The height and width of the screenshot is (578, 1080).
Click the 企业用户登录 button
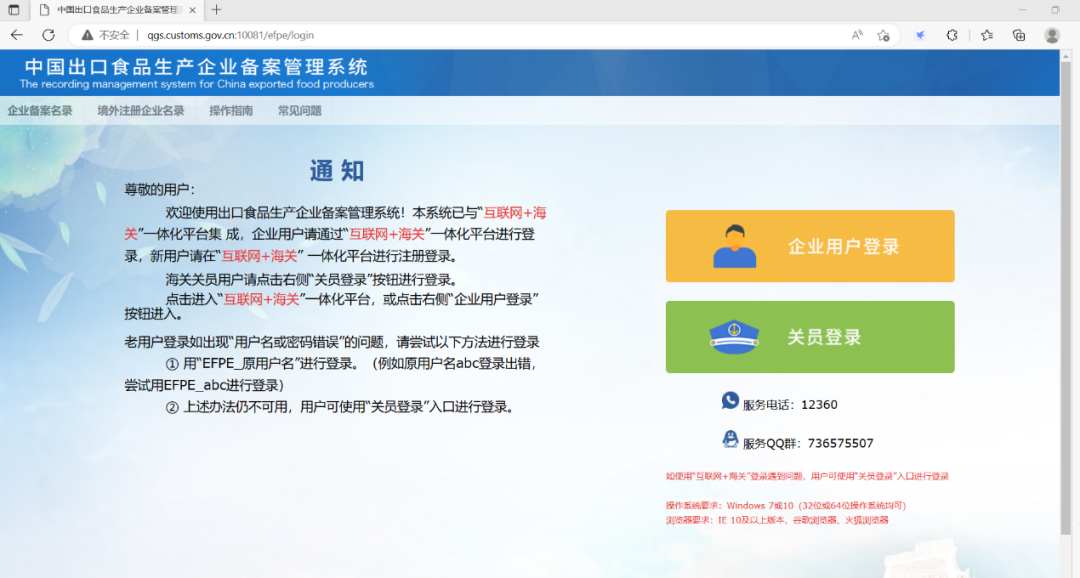point(810,245)
